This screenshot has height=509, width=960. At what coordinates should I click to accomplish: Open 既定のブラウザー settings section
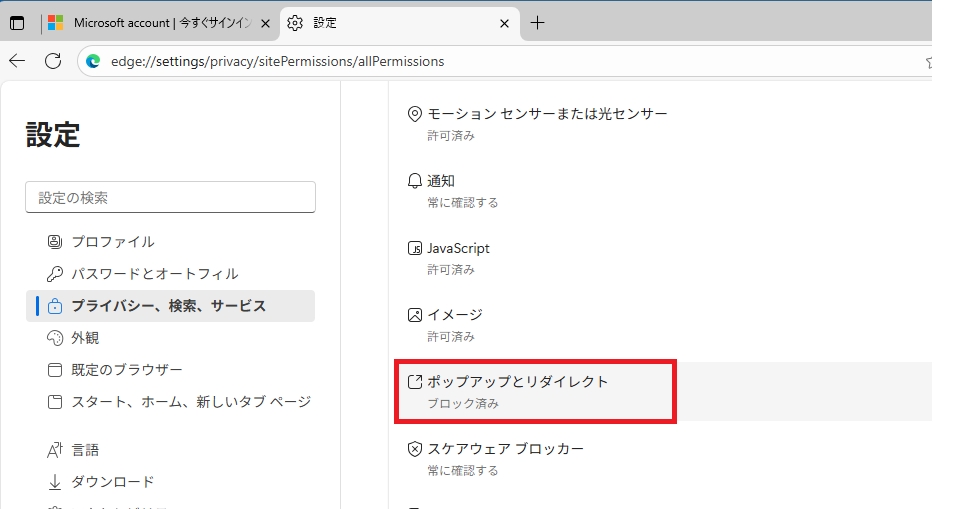(126, 370)
